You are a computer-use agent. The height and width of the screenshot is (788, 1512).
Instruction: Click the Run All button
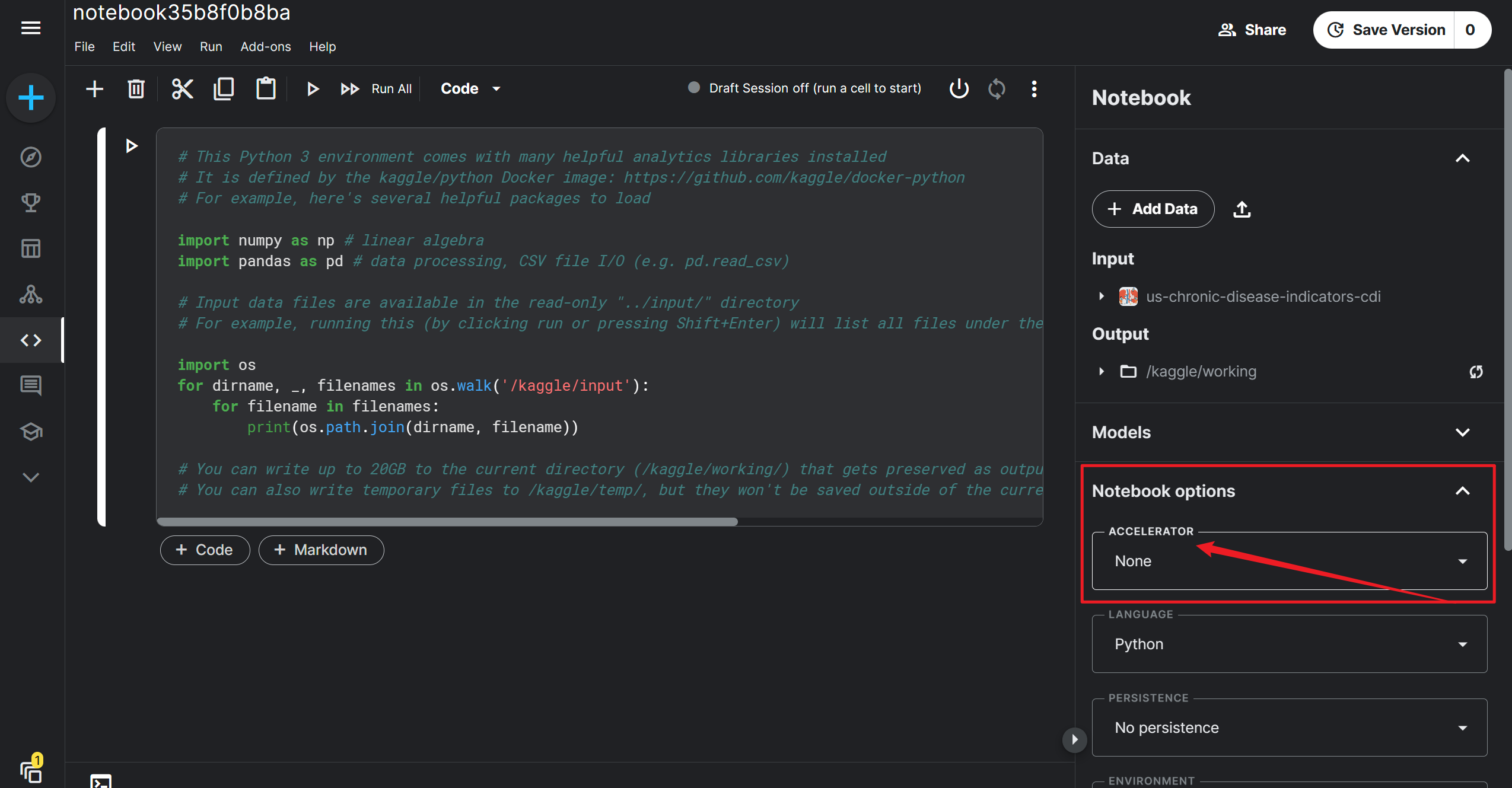click(376, 89)
